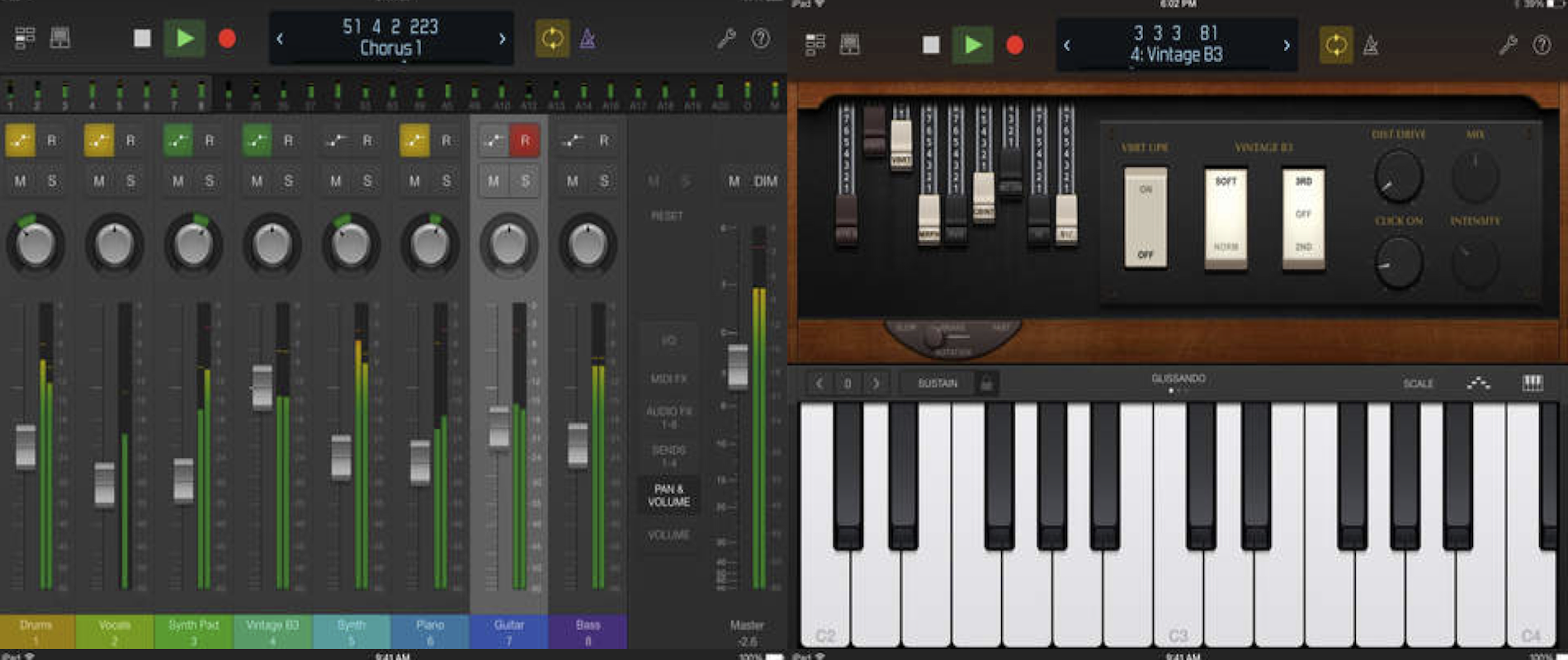
Task: Shift keyboard octave down arrow
Action: [819, 384]
